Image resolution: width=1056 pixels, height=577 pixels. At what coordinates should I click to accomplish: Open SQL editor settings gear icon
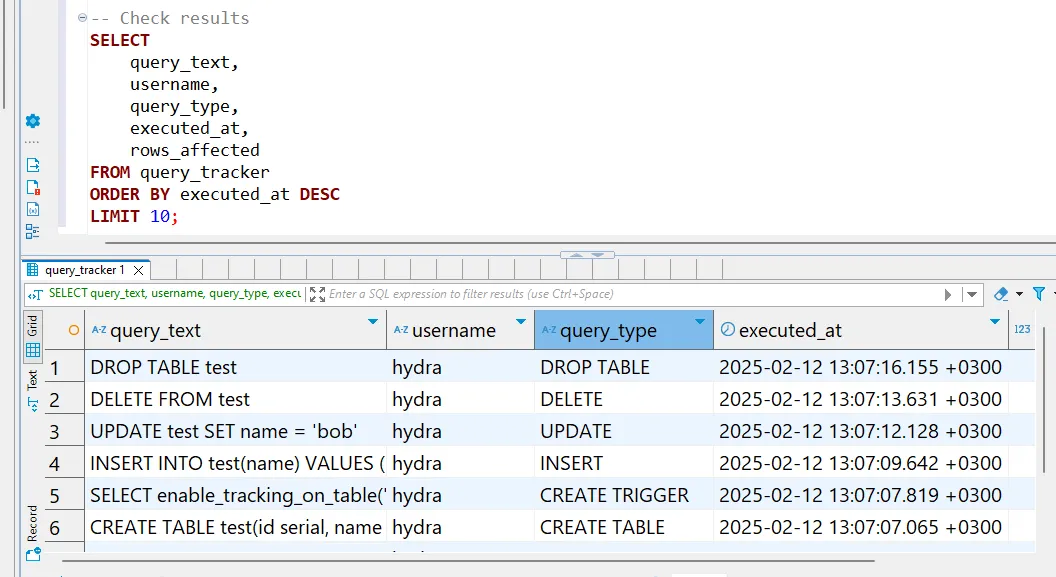33,121
